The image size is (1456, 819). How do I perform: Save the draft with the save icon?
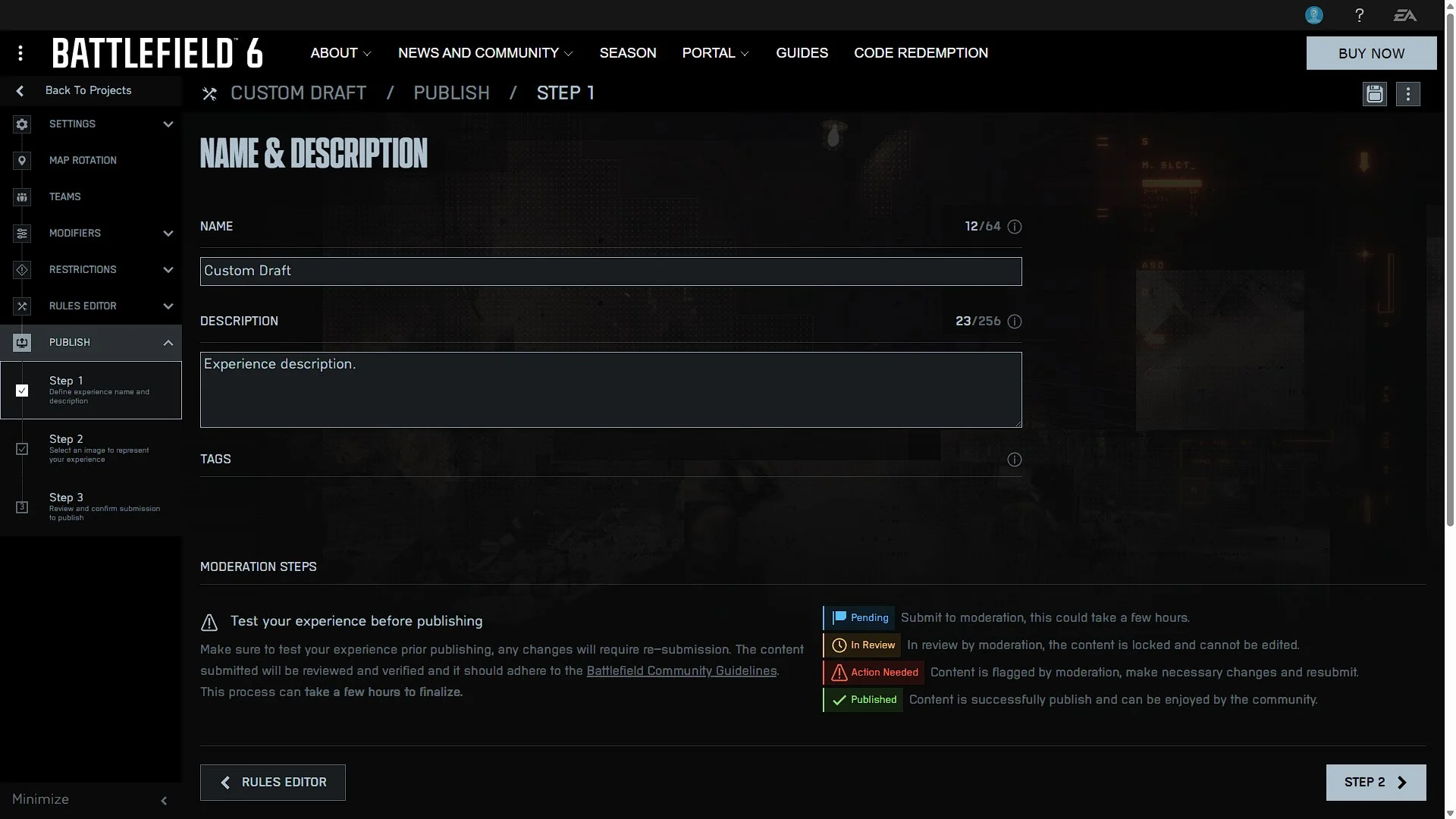(1375, 94)
